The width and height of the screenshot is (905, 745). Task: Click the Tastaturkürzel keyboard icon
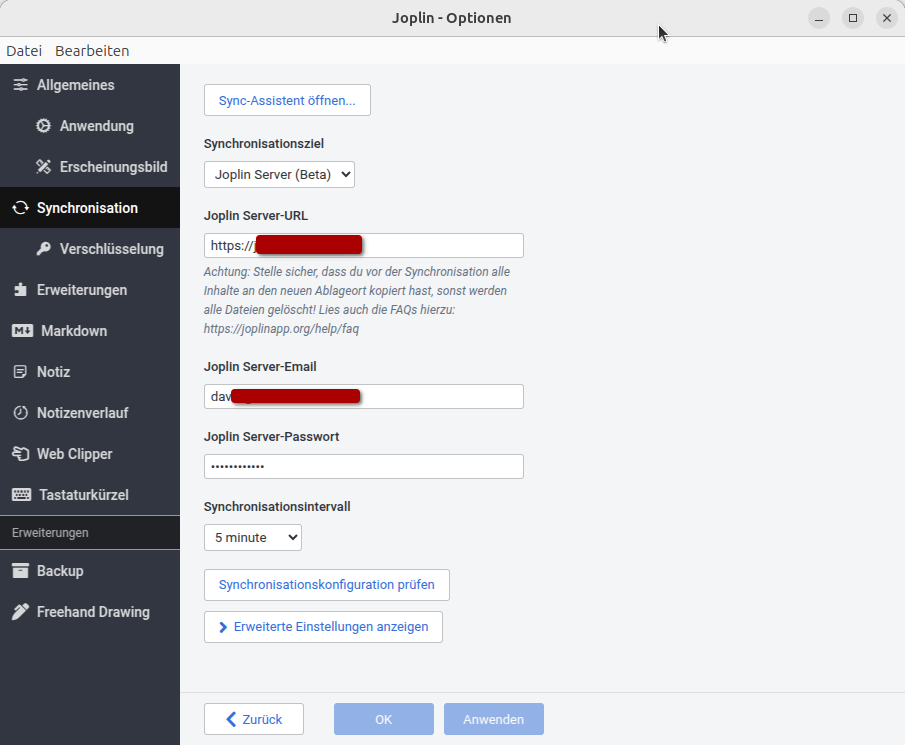[22, 495]
